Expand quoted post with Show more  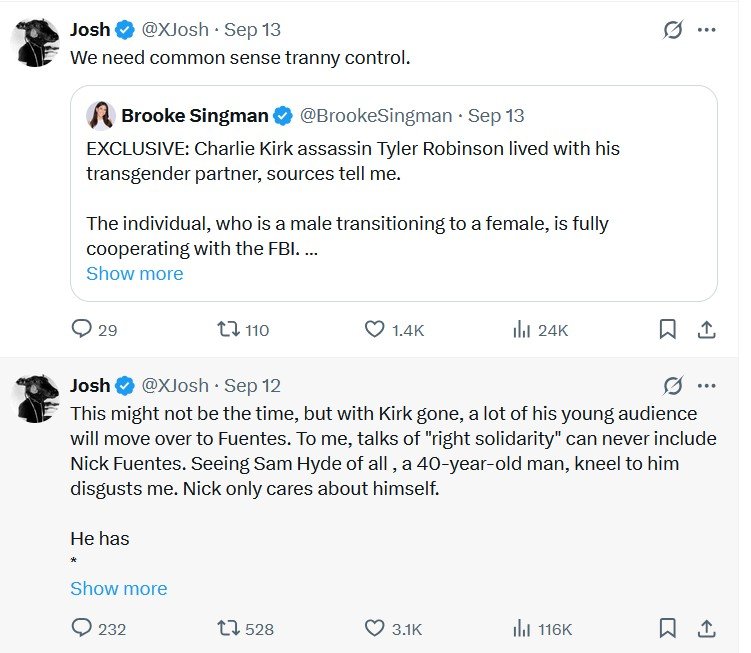pyautogui.click(x=134, y=273)
